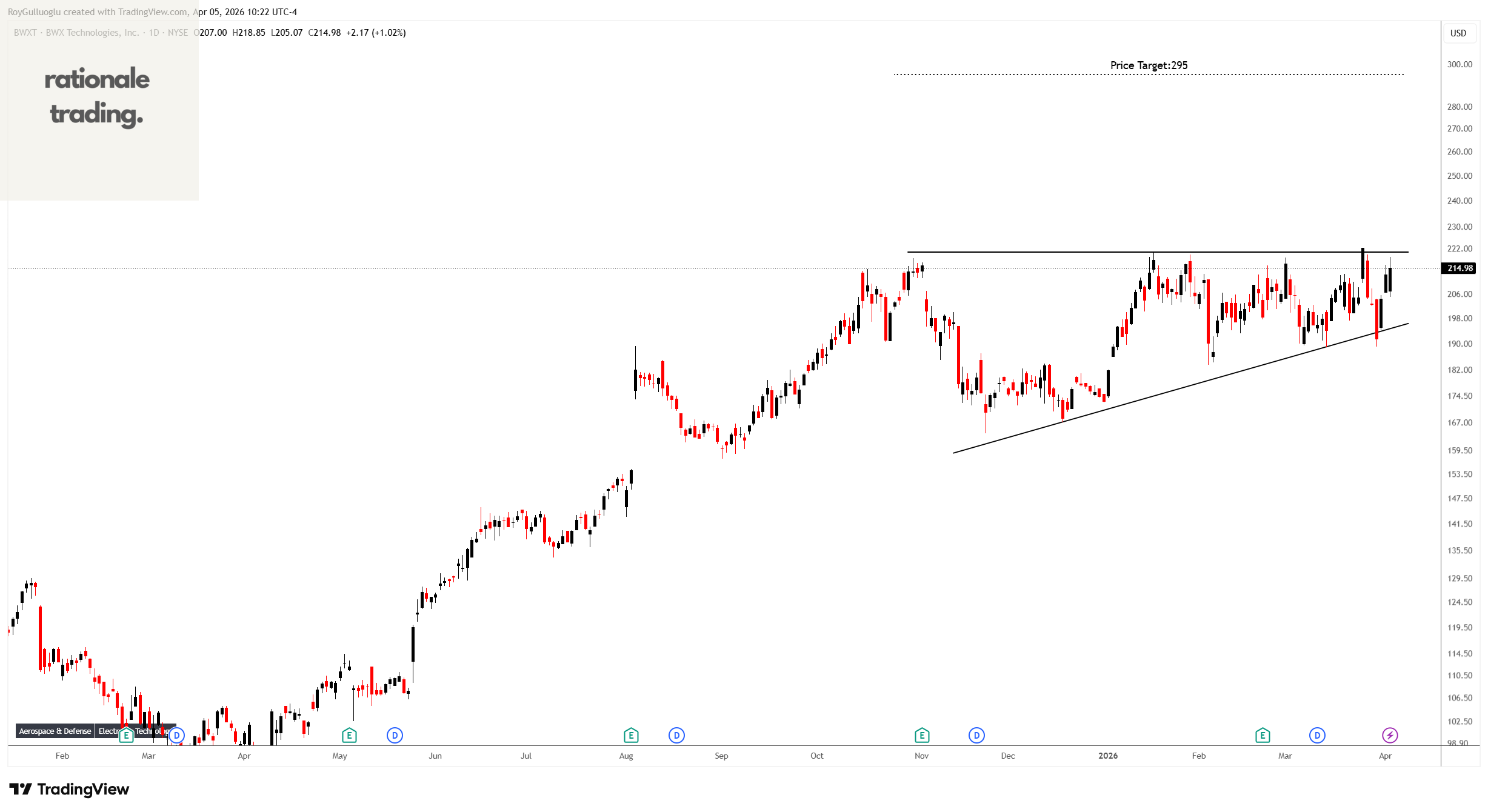1488x812 pixels.
Task: Click the earnings icon near Mar 2025
Action: (x=126, y=735)
